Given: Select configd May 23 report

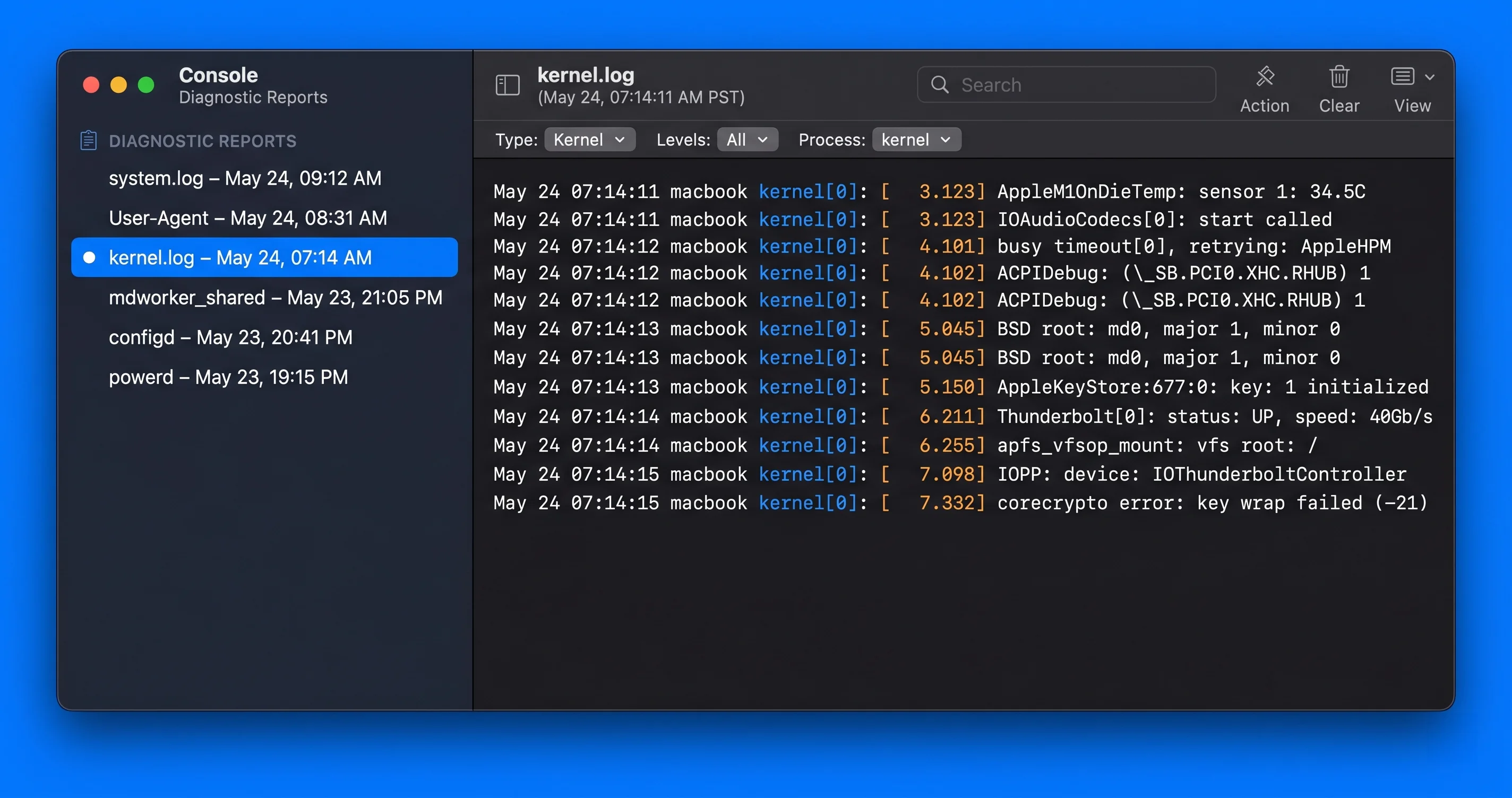Looking at the screenshot, I should click(264, 337).
